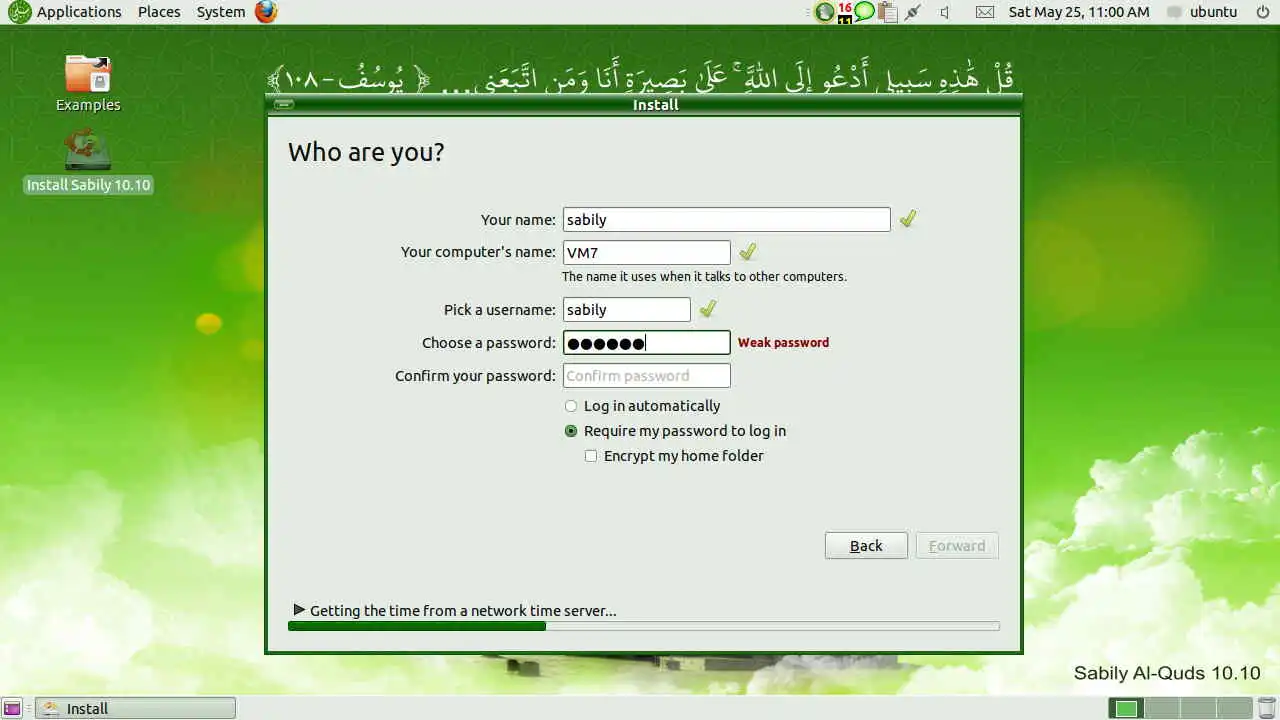1280x720 pixels.
Task: Open the Applications menu
Action: (79, 12)
